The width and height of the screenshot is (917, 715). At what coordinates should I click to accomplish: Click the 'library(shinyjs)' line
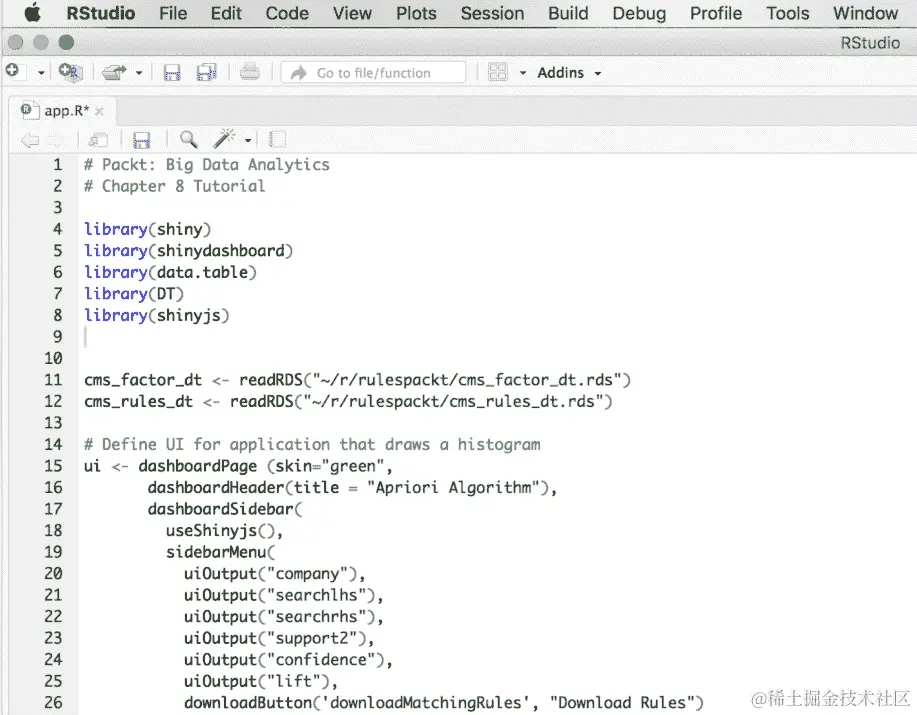coord(157,316)
